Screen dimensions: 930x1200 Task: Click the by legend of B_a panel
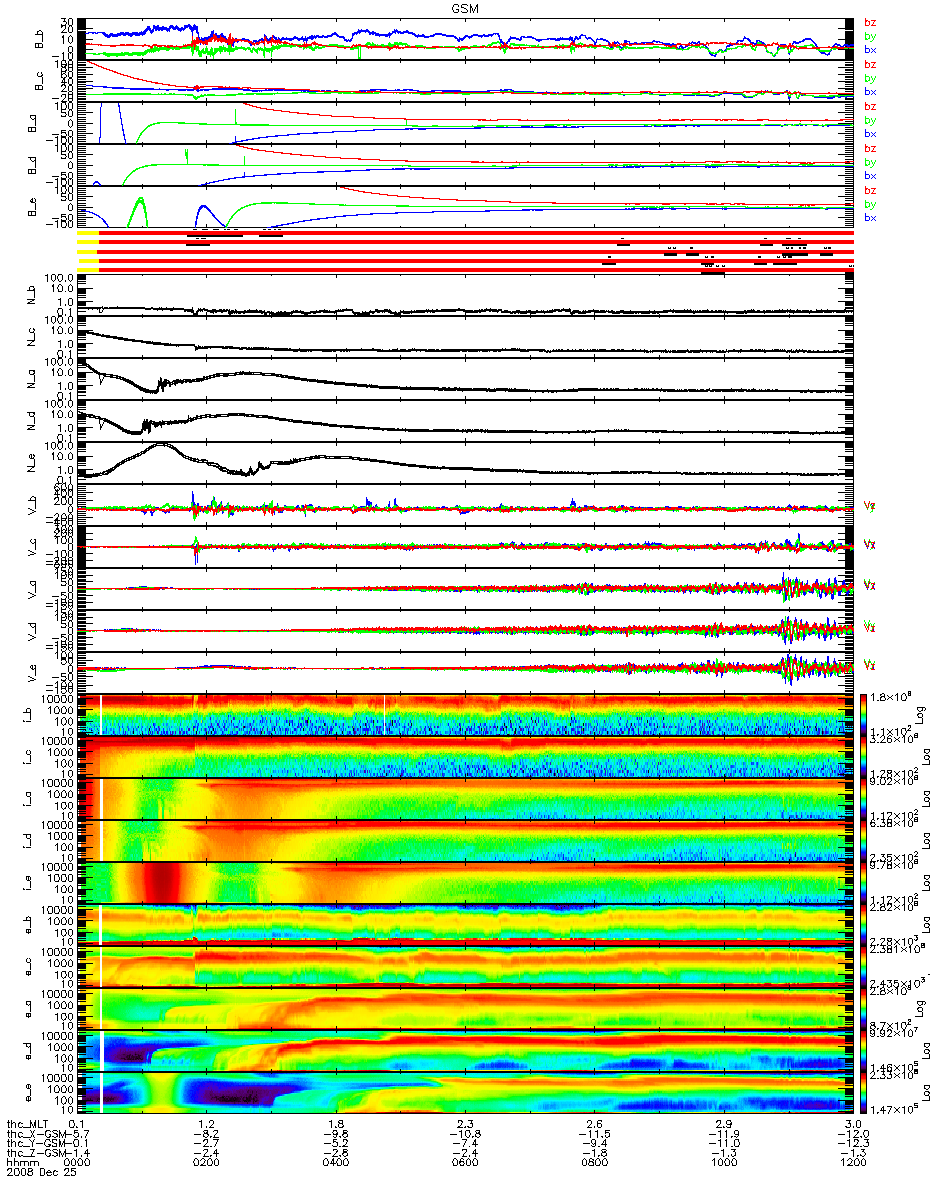pos(870,120)
